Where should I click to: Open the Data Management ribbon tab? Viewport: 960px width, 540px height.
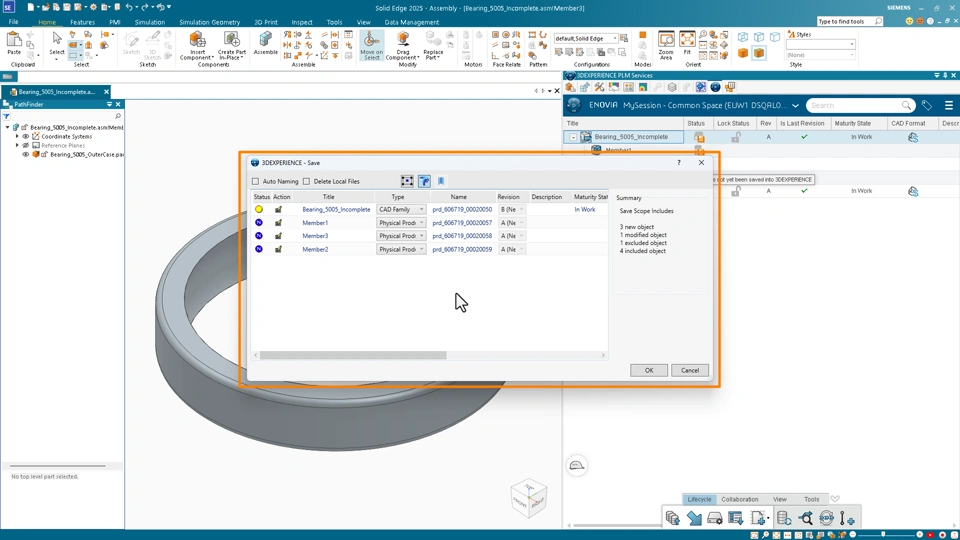[x=411, y=22]
